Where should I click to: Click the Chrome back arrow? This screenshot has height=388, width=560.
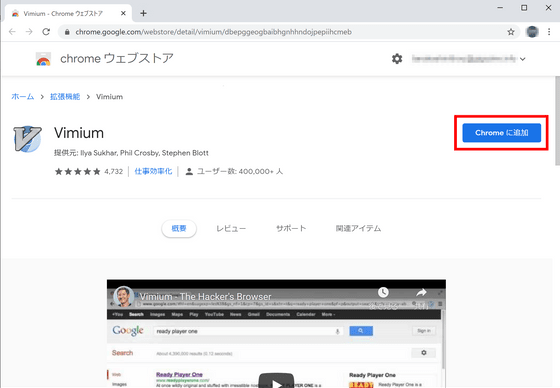(12, 32)
